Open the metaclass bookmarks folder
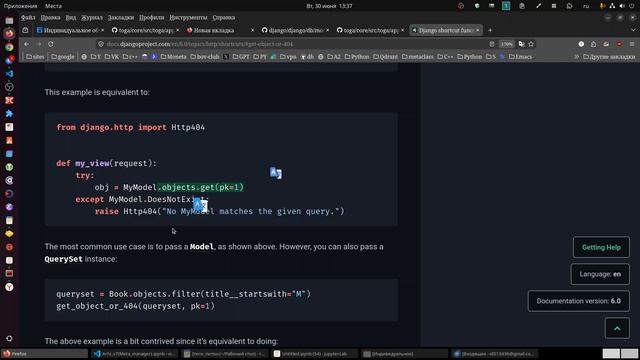 [x=418, y=57]
